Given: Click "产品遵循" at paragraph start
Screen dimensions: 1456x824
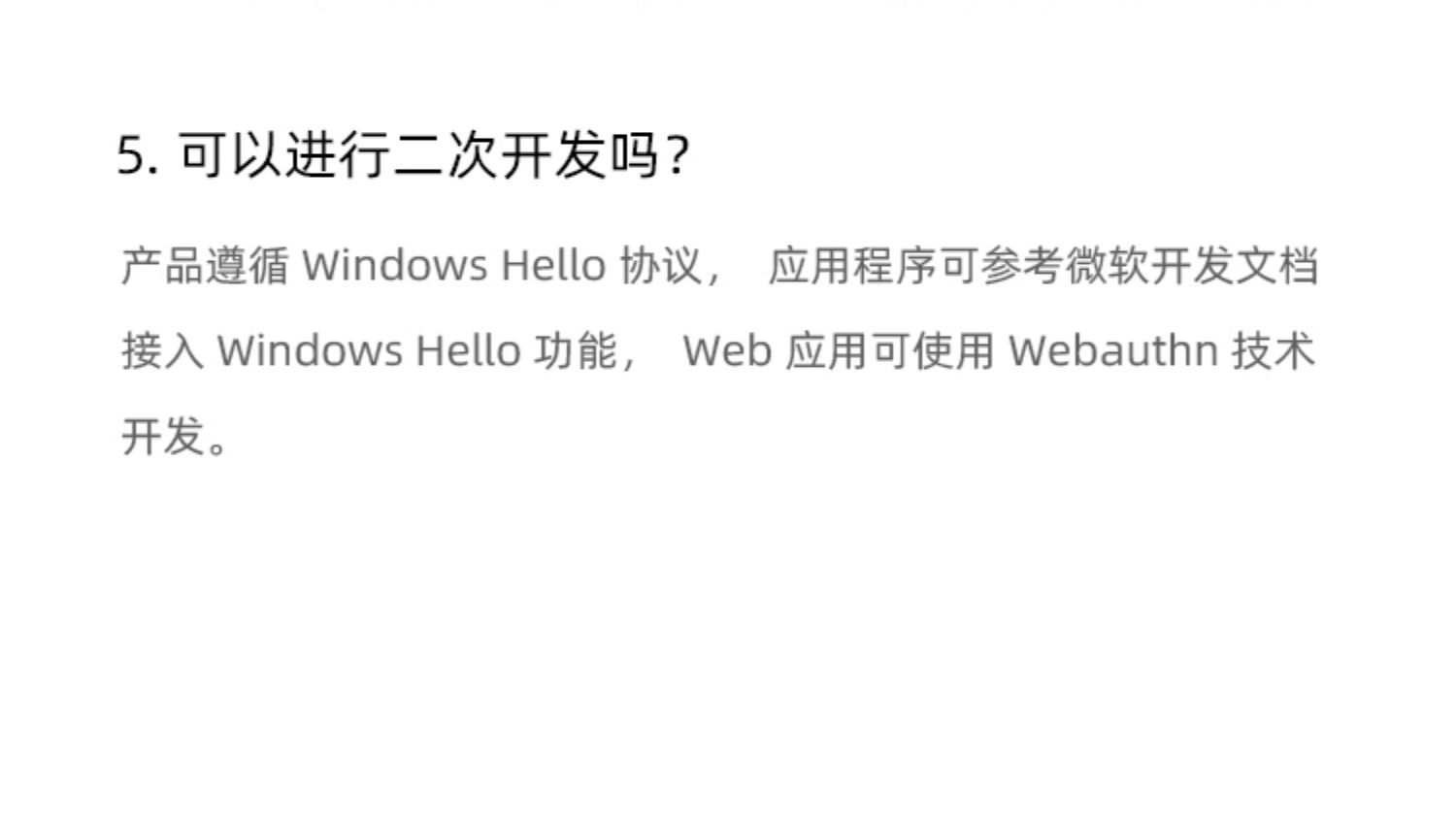Looking at the screenshot, I should click(205, 266).
